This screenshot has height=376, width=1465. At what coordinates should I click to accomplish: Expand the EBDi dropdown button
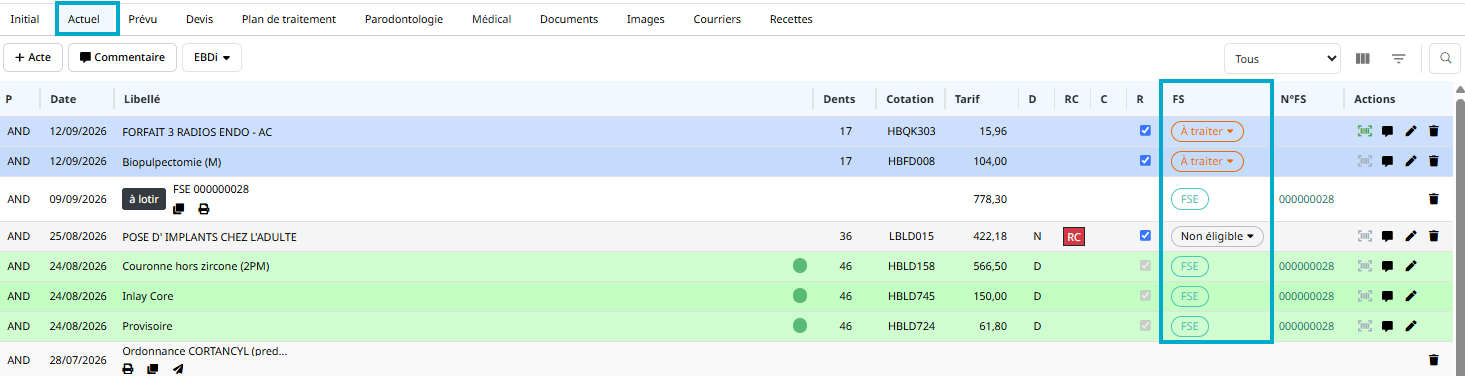pyautogui.click(x=212, y=58)
